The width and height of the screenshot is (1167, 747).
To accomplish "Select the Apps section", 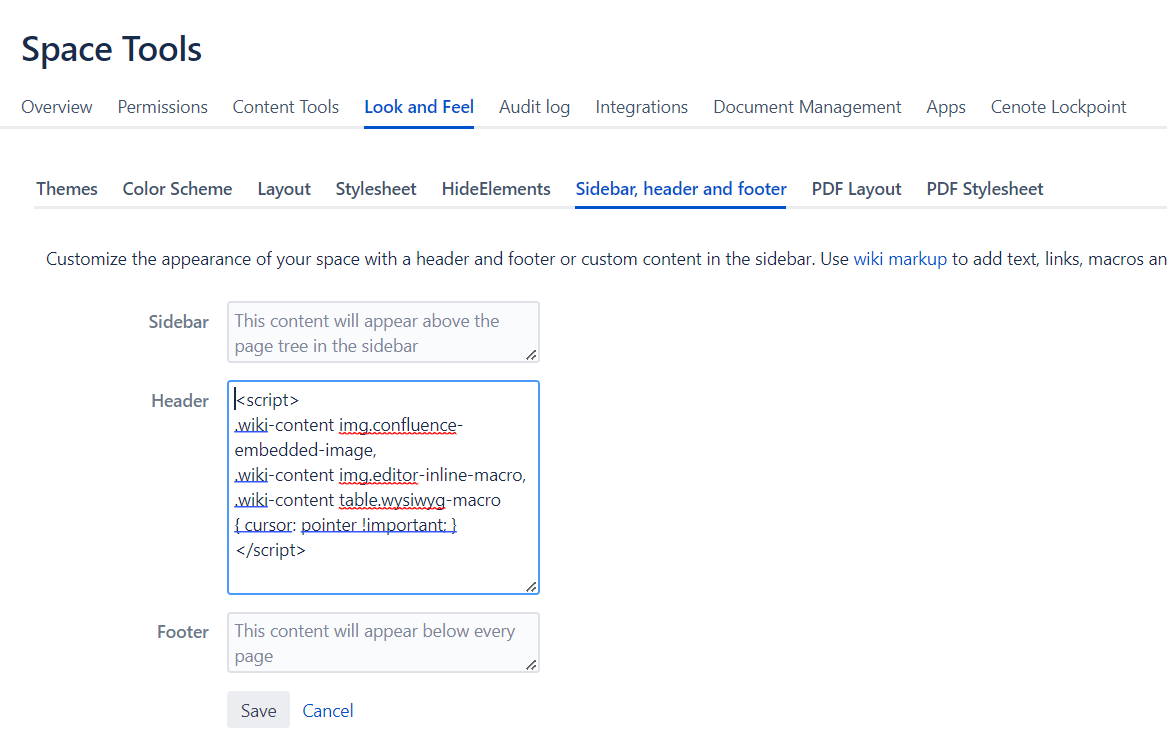I will pos(945,107).
